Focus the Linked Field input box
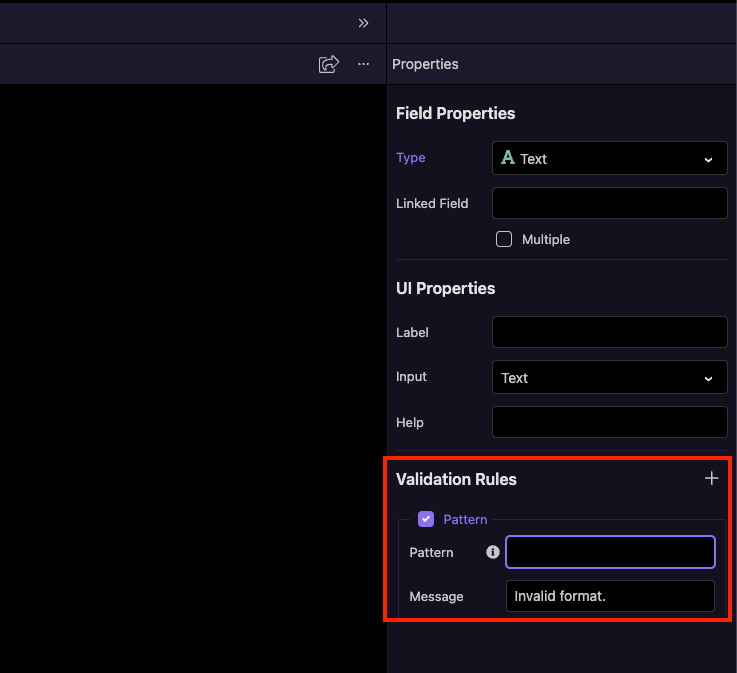 609,203
